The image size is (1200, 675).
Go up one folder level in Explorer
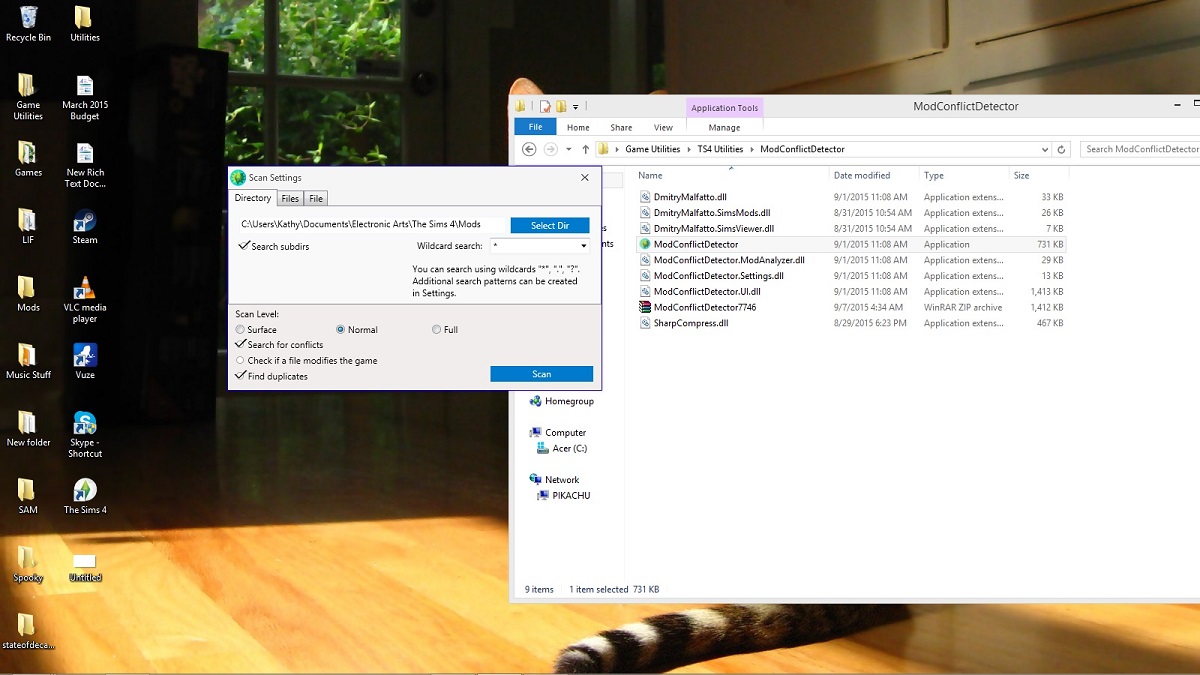(x=586, y=149)
